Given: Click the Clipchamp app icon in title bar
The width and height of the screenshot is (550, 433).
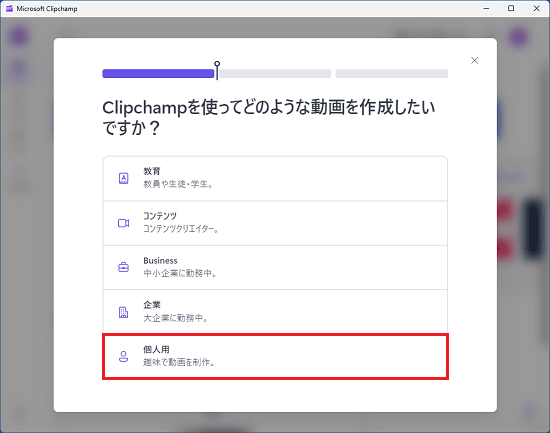Looking at the screenshot, I should click(x=9, y=8).
